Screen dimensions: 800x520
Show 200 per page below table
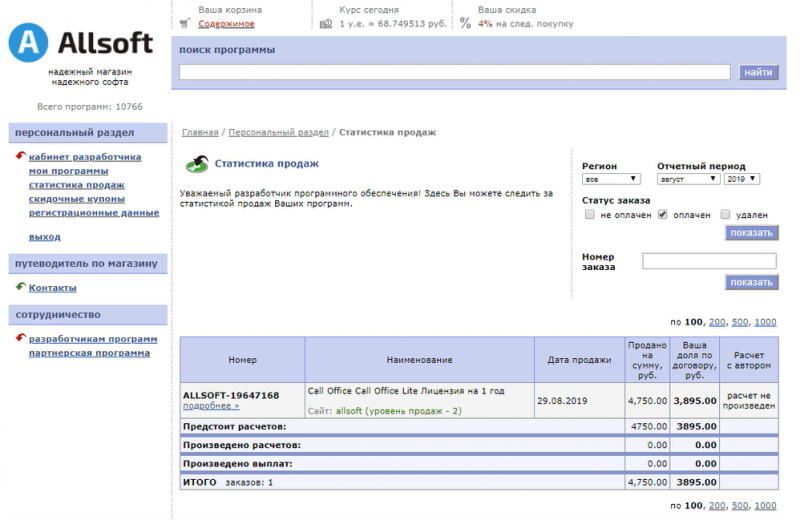[x=717, y=505]
